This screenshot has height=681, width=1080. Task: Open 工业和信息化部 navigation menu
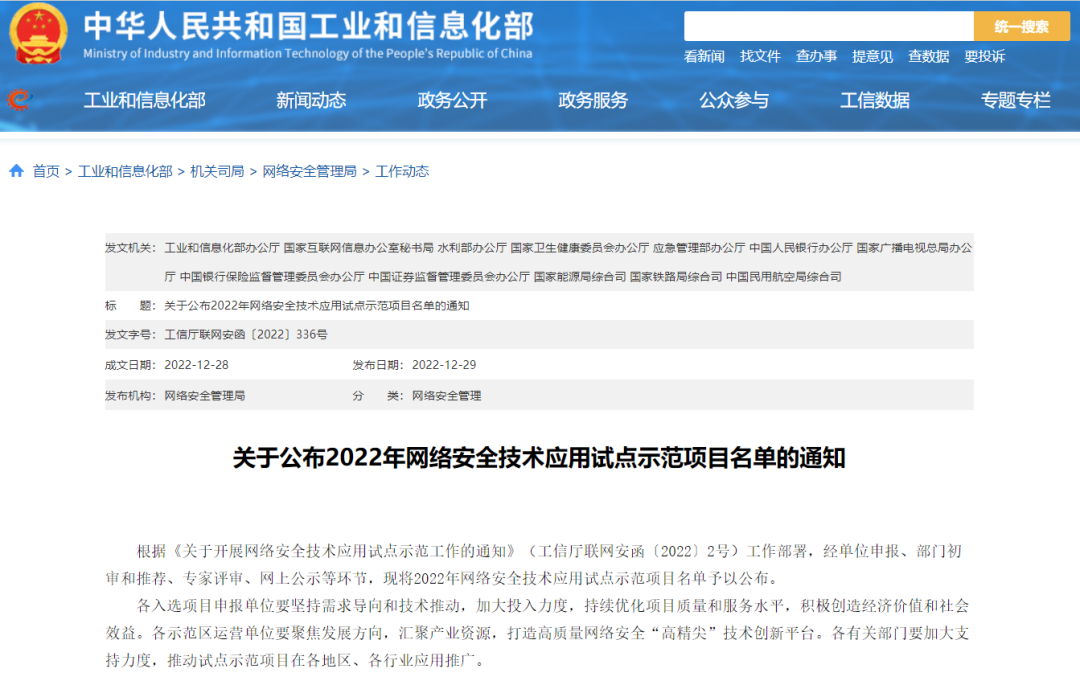click(144, 100)
